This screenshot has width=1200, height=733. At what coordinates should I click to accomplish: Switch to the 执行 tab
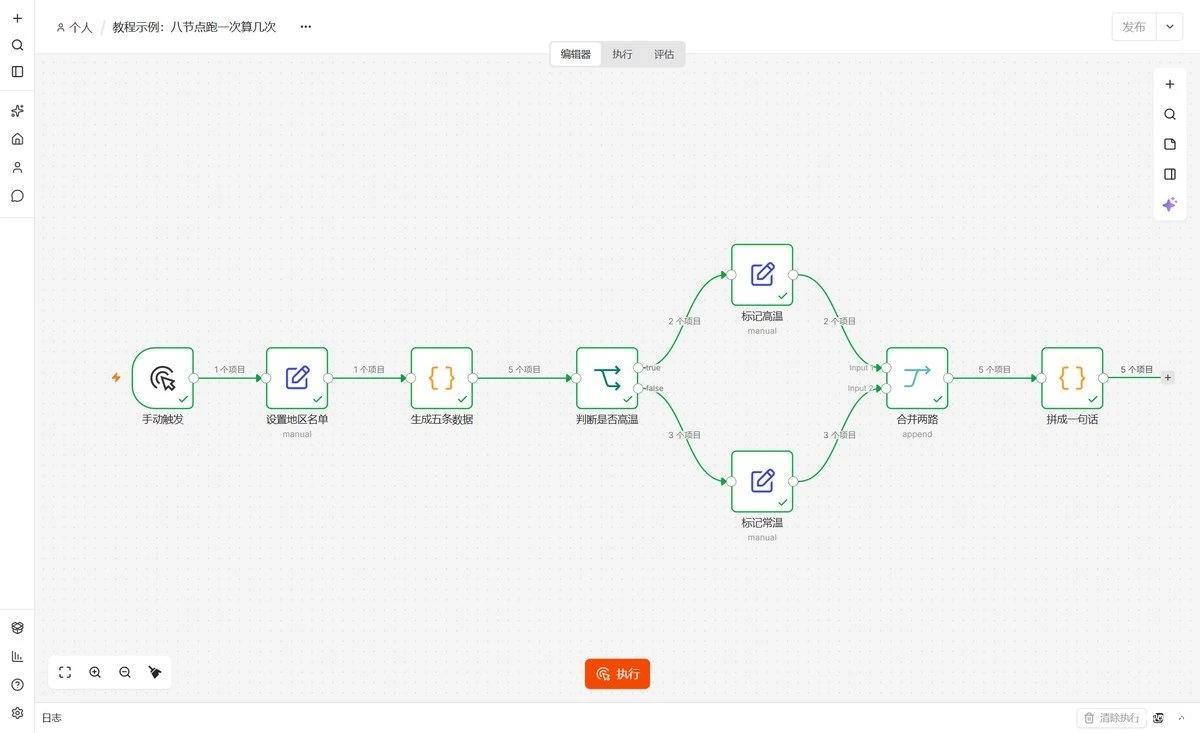tap(622, 54)
